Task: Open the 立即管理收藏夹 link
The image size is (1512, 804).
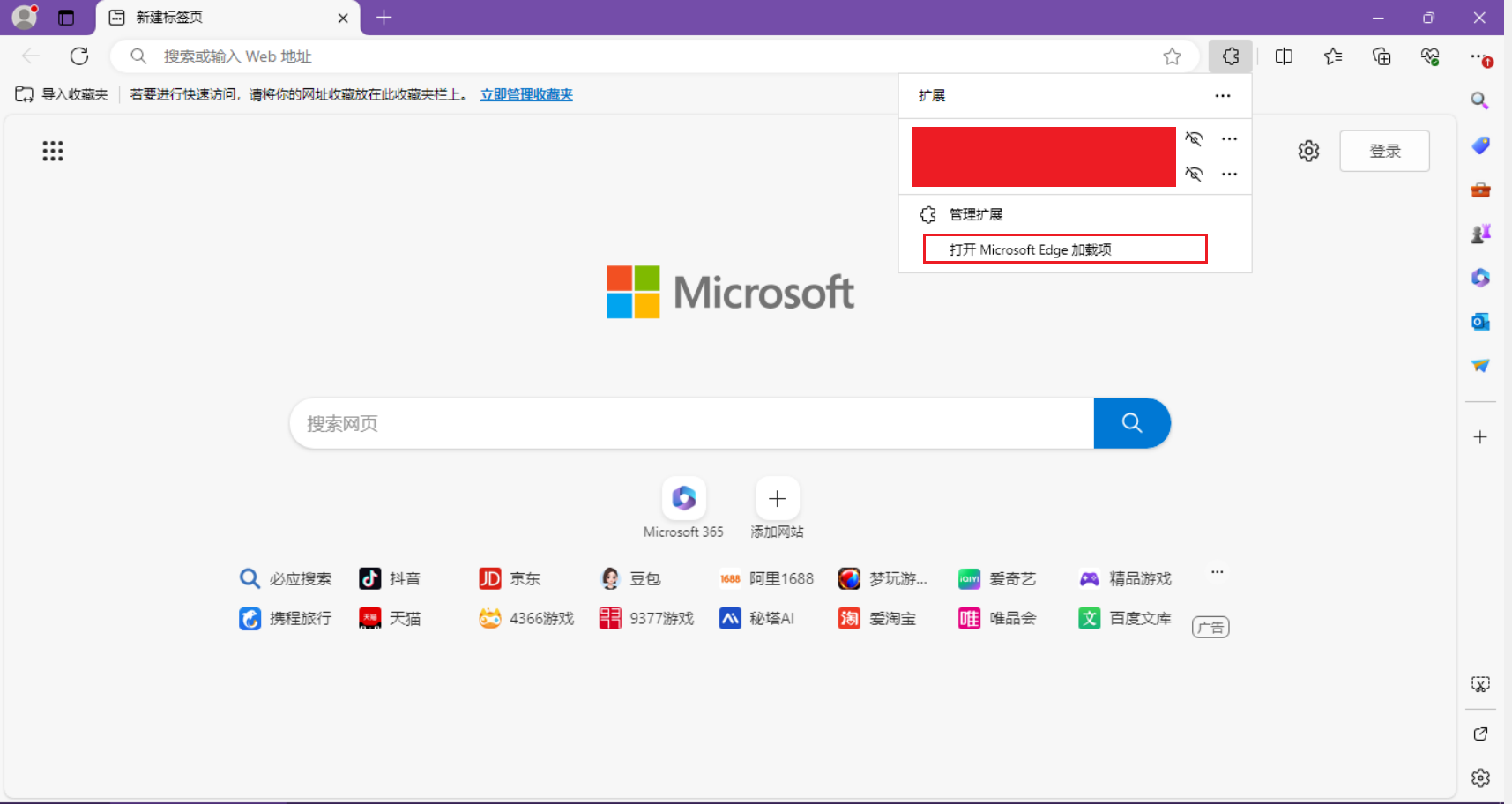Action: coord(526,94)
